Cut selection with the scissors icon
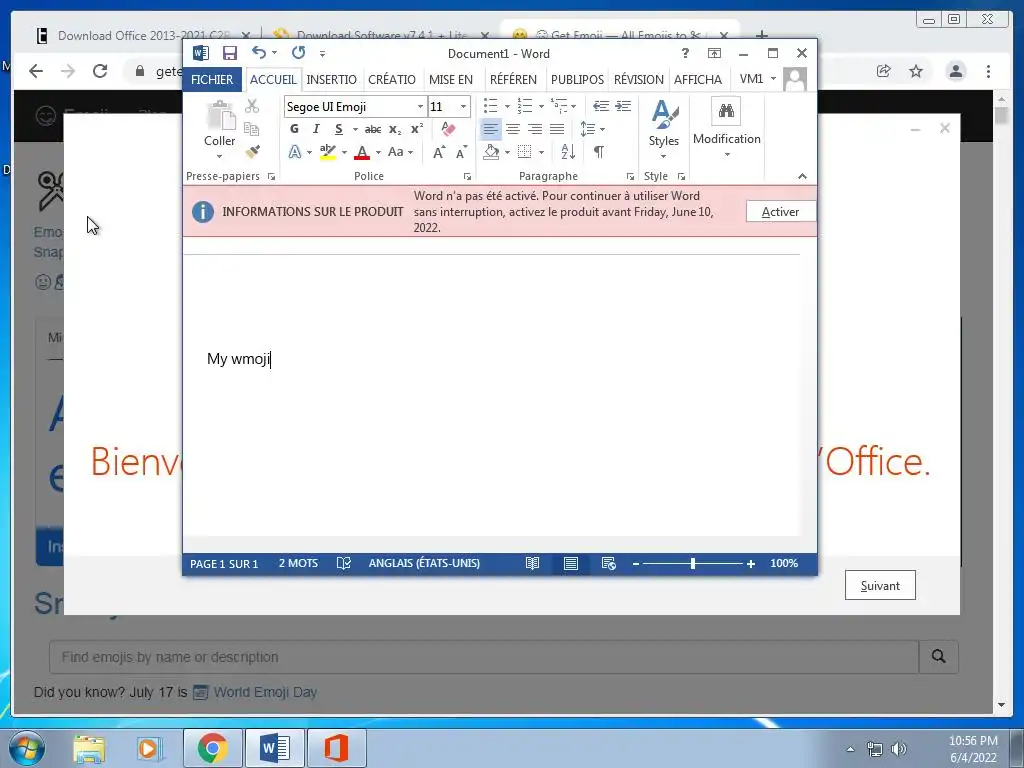Image resolution: width=1024 pixels, height=768 pixels. 252,106
